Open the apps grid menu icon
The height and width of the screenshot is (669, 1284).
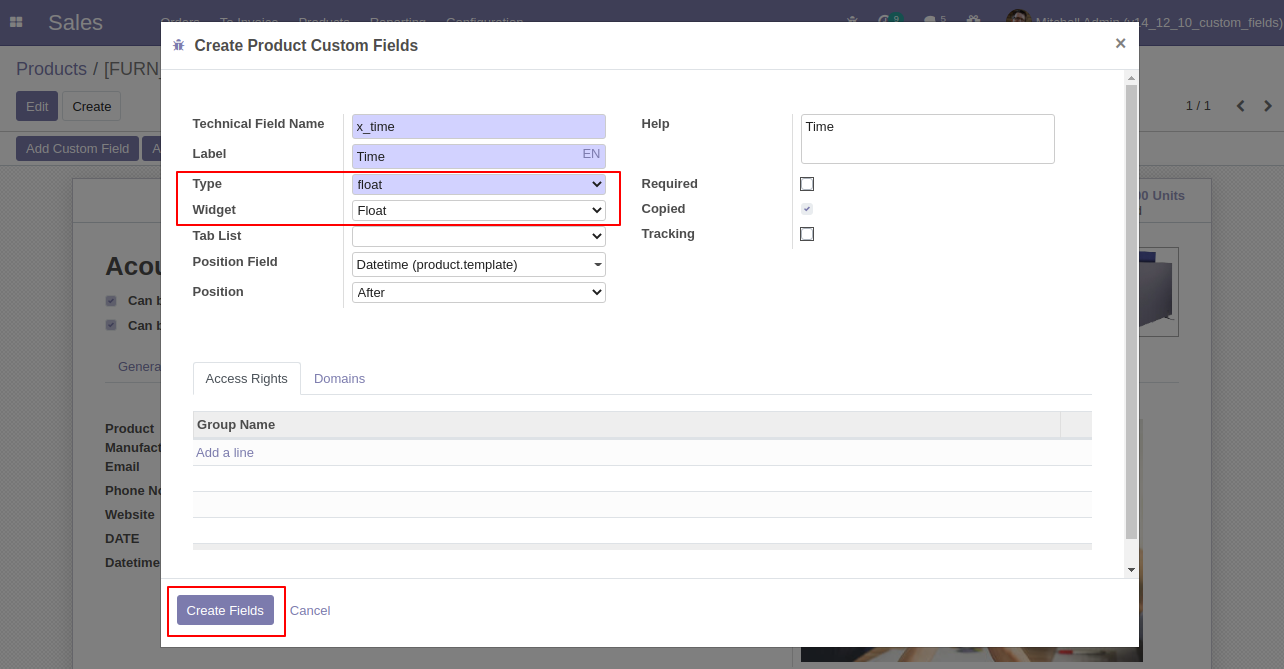click(16, 22)
